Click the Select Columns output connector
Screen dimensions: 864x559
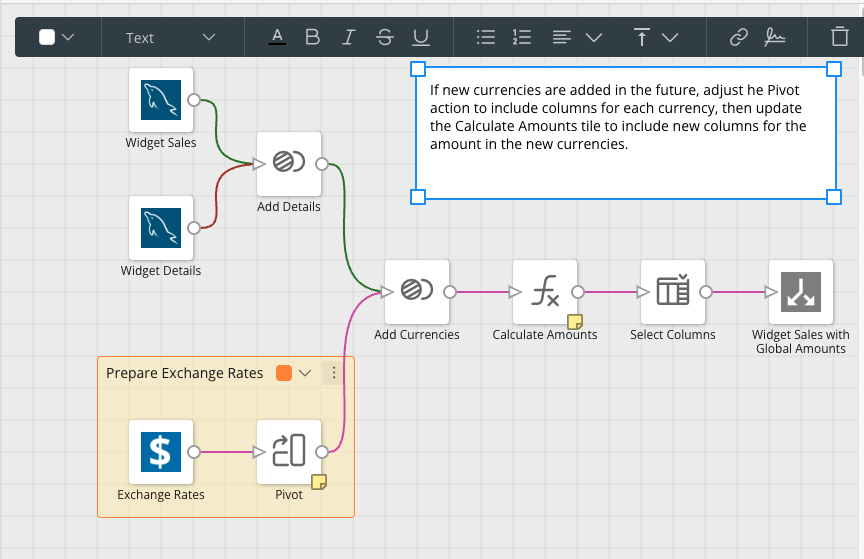705,292
